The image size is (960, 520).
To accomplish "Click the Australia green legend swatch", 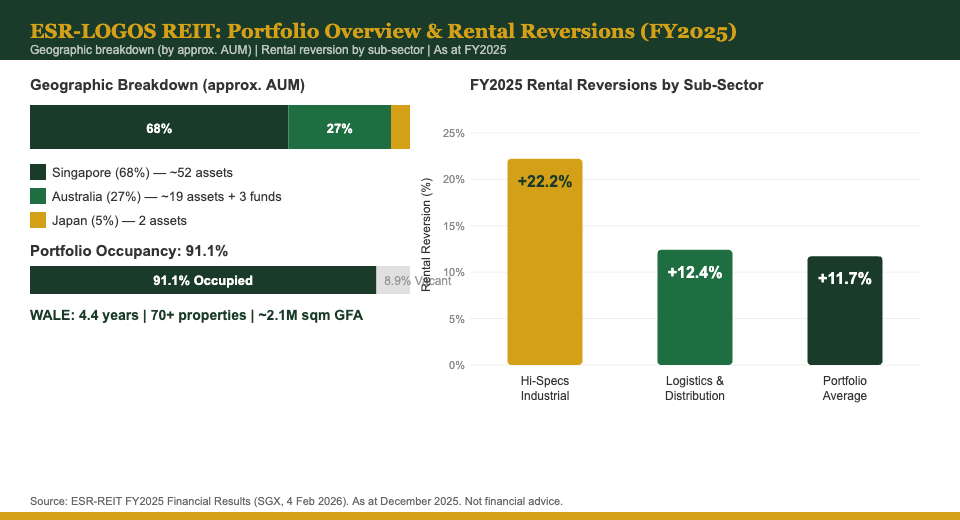I will [38, 196].
